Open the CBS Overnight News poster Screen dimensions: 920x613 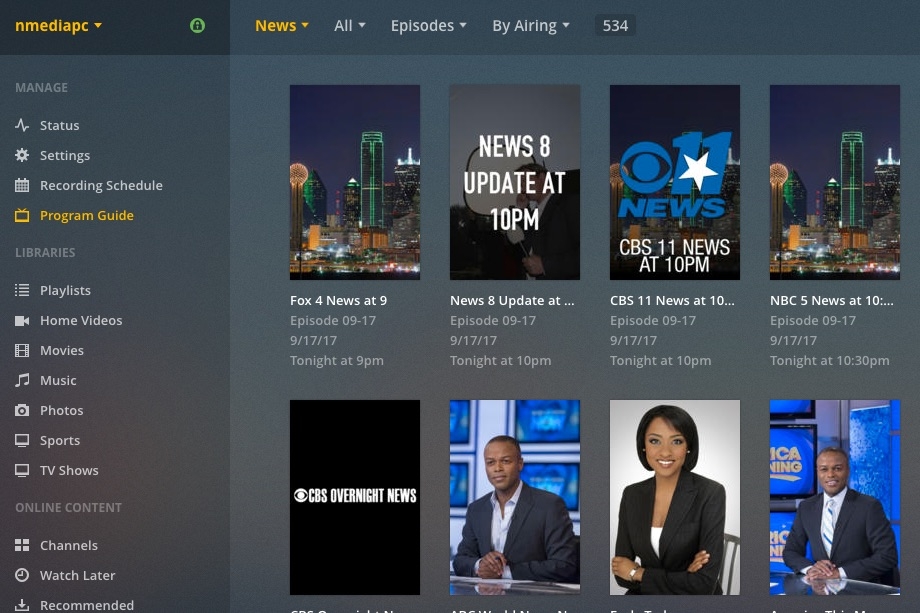point(354,497)
